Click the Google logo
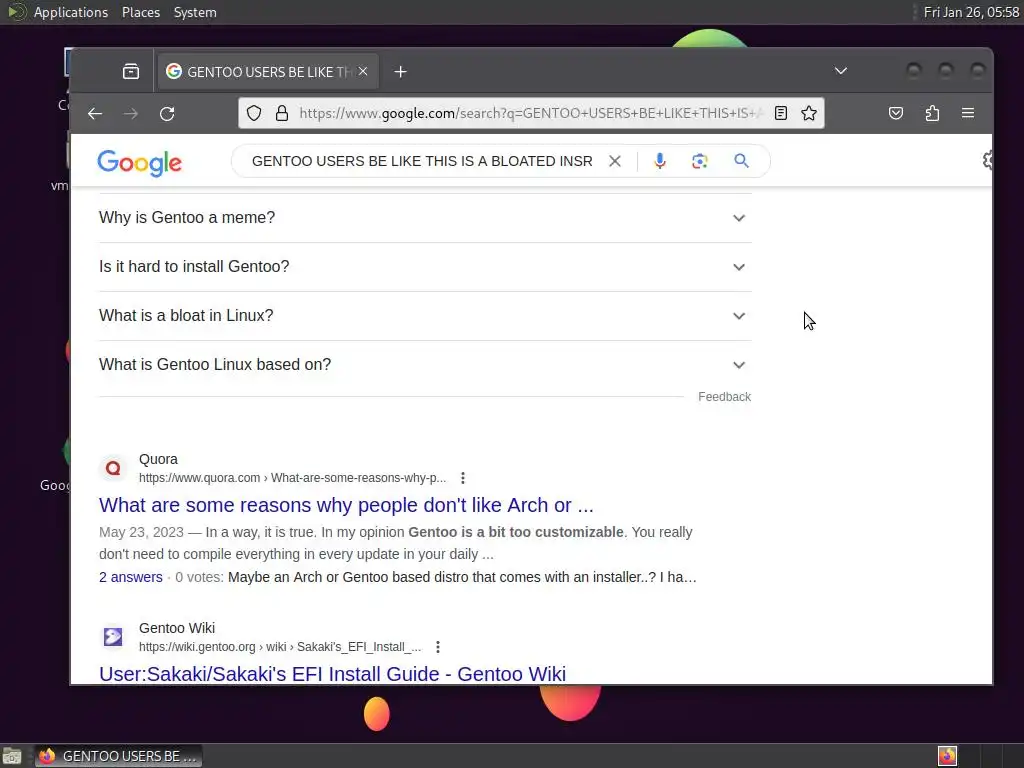Viewport: 1024px width, 768px height. pos(140,163)
